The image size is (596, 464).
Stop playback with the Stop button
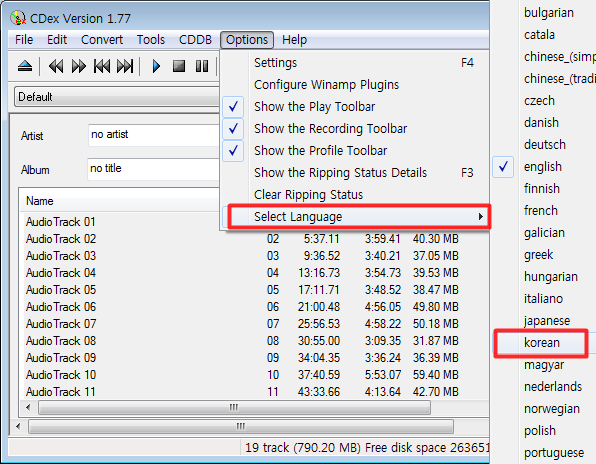(179, 67)
